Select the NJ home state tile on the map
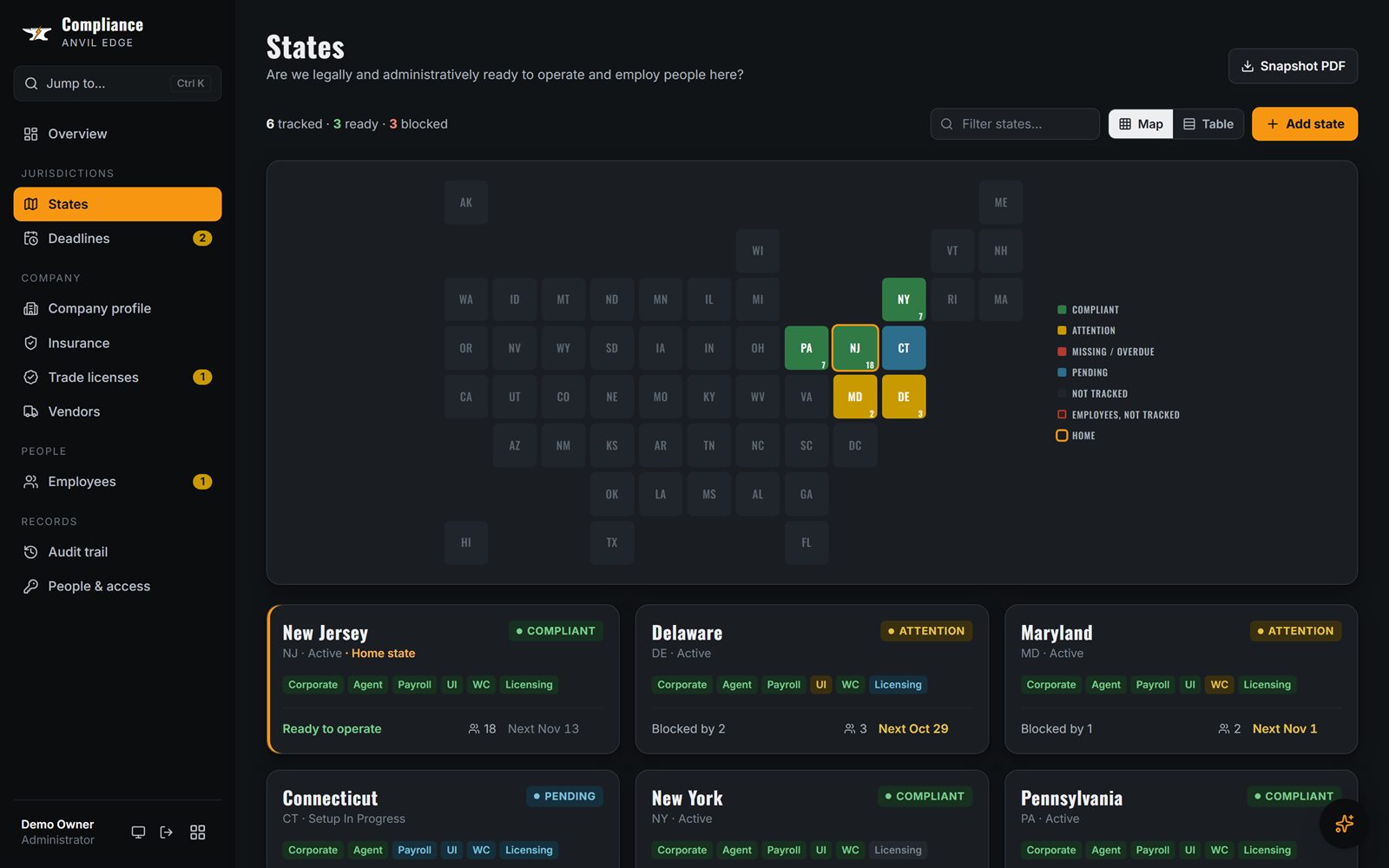The image size is (1389, 868). pos(855,348)
